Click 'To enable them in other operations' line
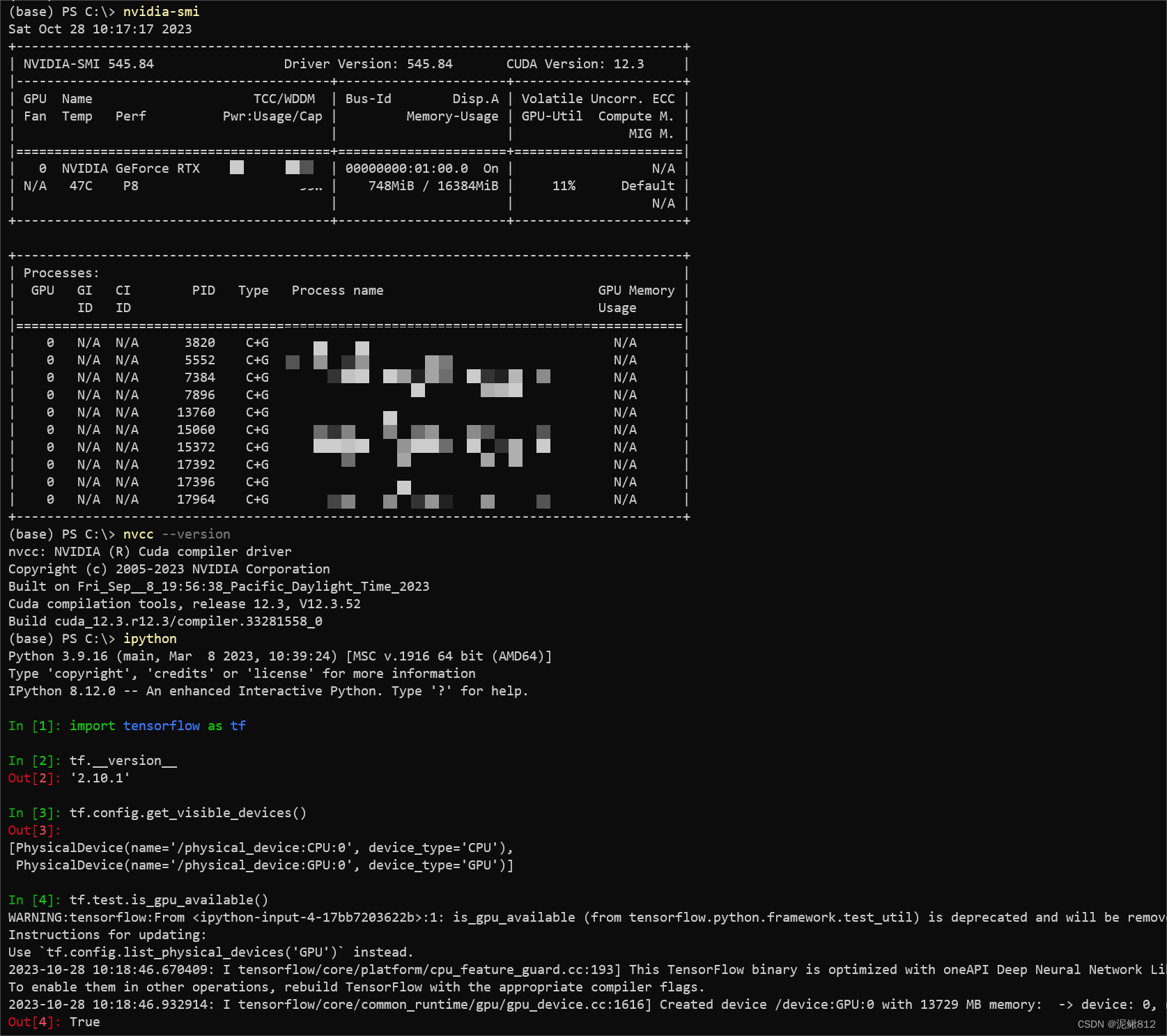The image size is (1167, 1036). click(x=357, y=987)
